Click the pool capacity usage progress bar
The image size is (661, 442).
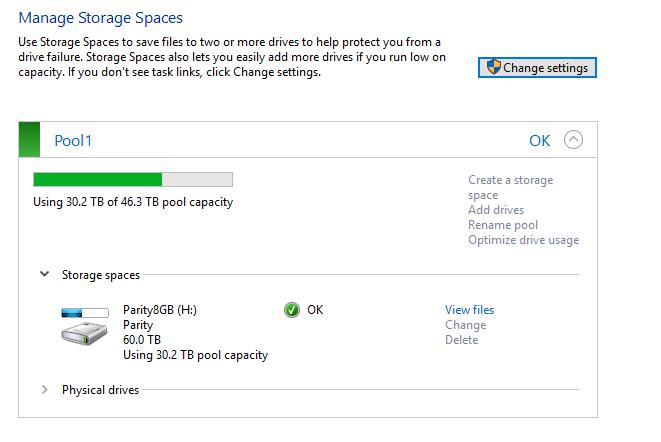[x=133, y=179]
